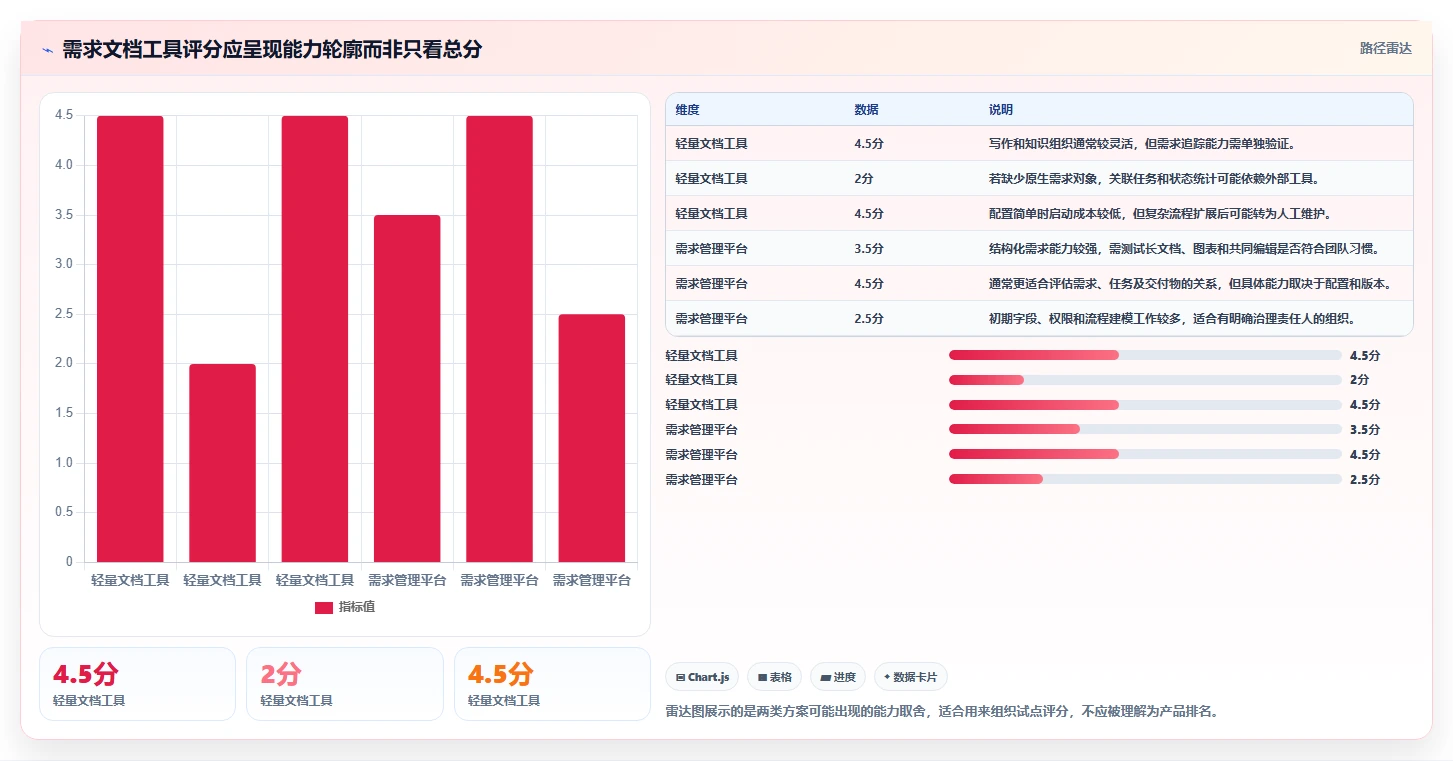
Task: Click the row 配置简单时启动成本较低
Action: (1039, 214)
